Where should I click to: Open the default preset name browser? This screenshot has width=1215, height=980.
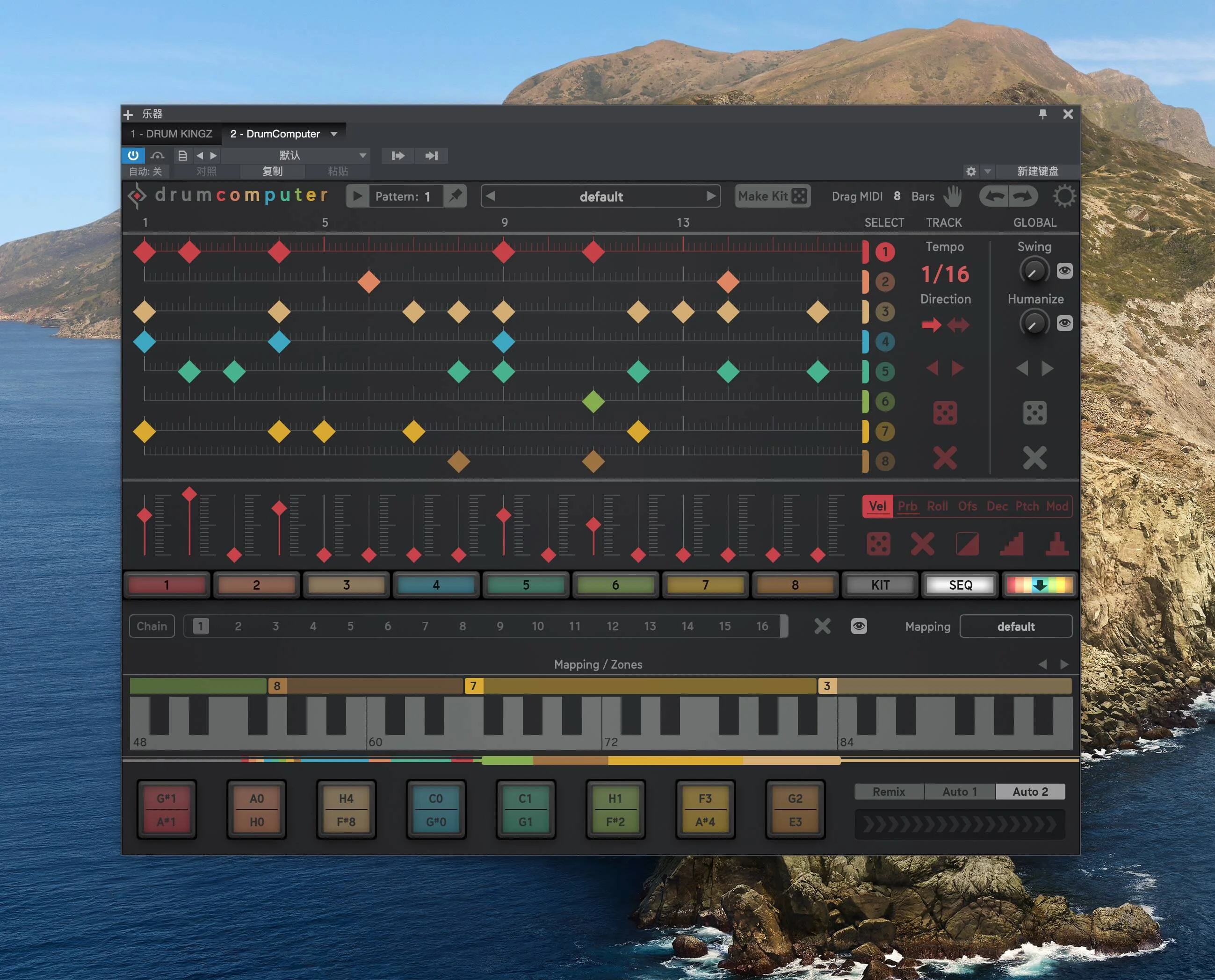point(601,196)
